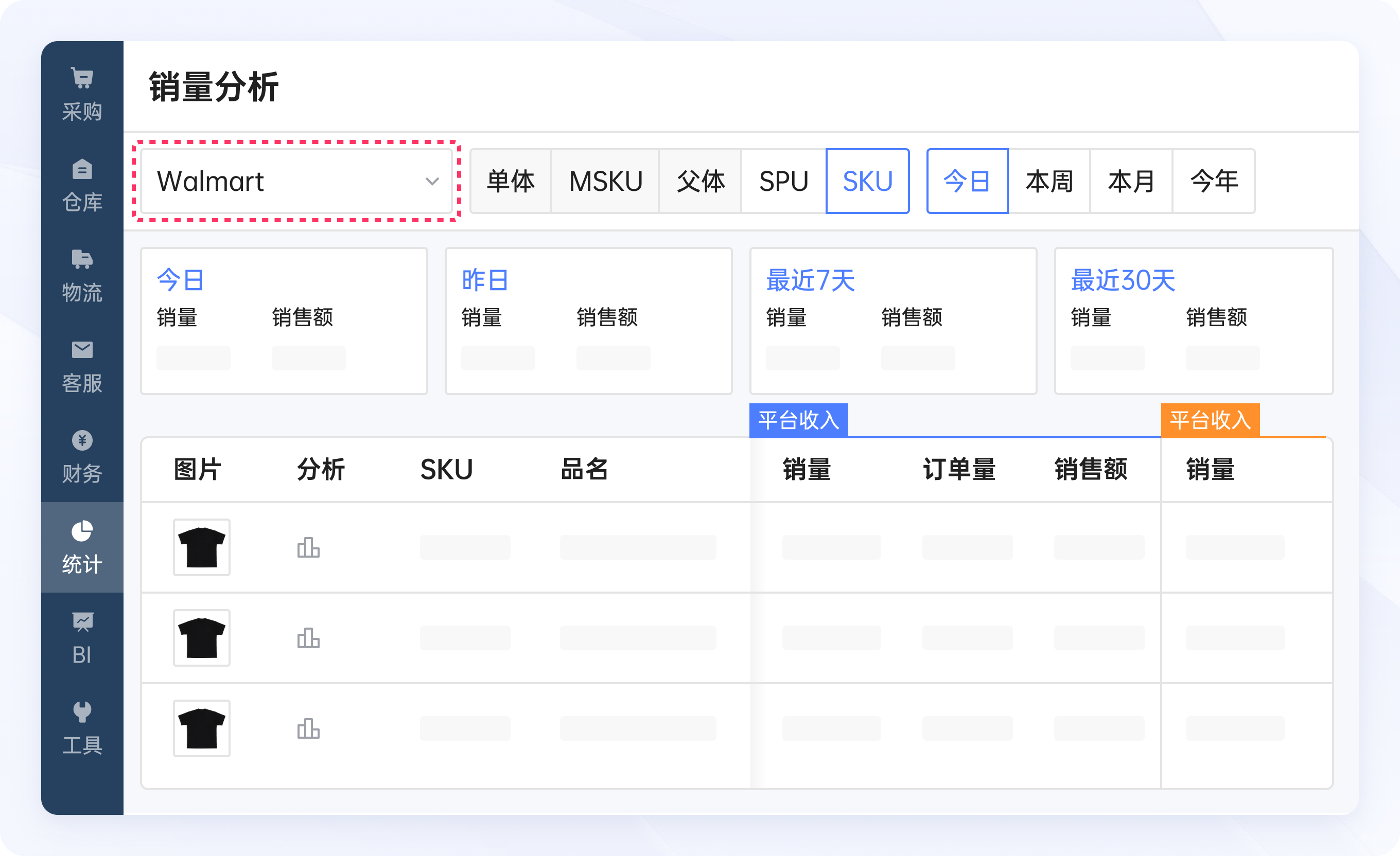
Task: Open the 采购 procurement section
Action: tap(82, 91)
